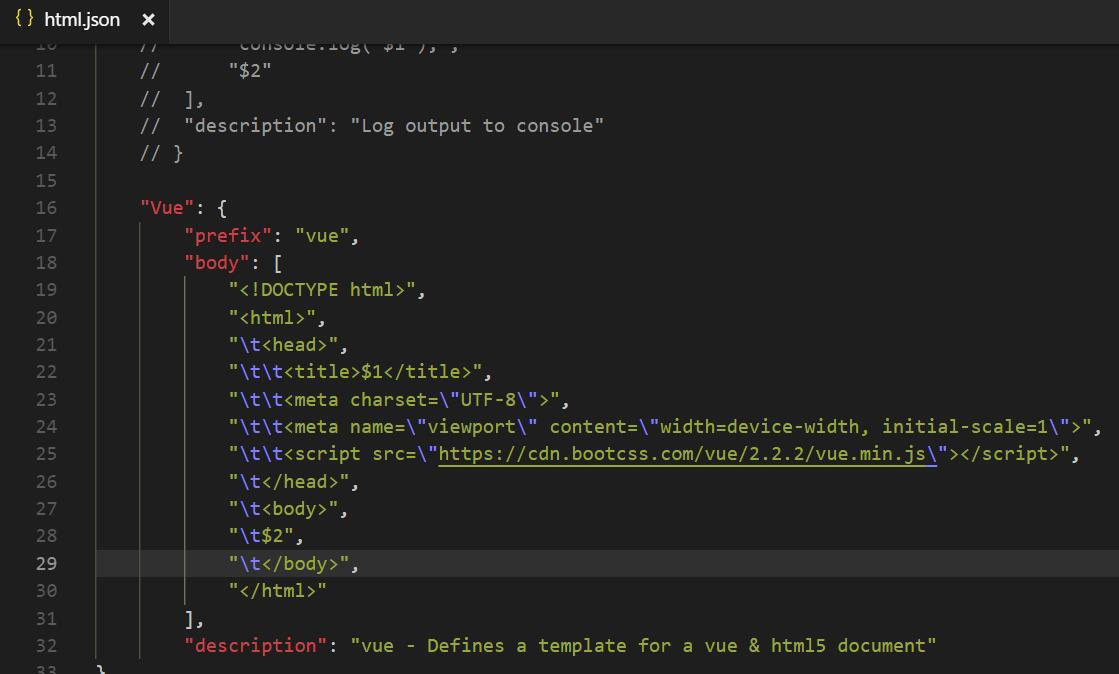Screen dimensions: 1119x674
Task: Click line number 22 in gutter
Action: point(46,372)
